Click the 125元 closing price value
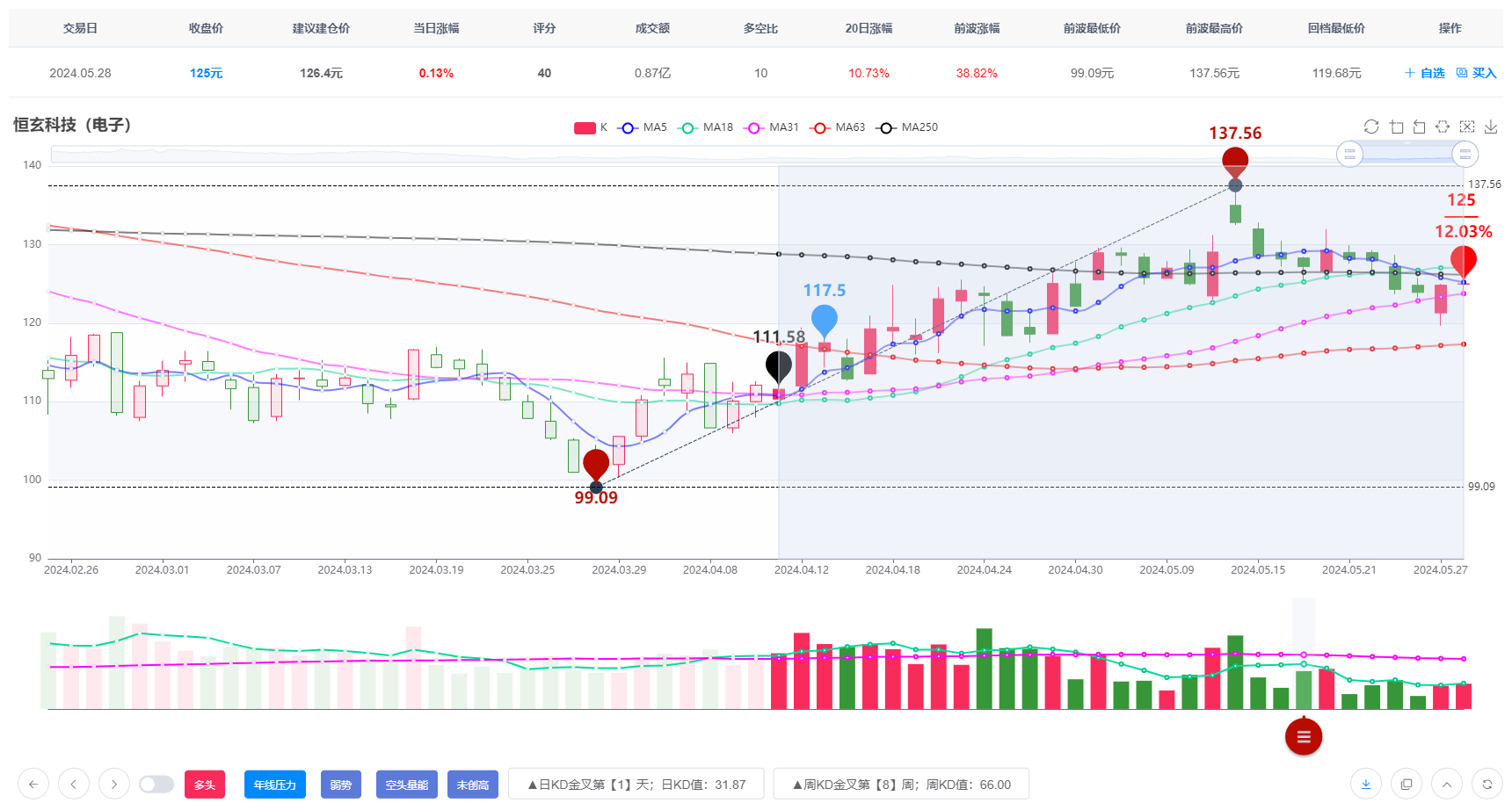Screen dimensions: 1512x803 (x=206, y=73)
